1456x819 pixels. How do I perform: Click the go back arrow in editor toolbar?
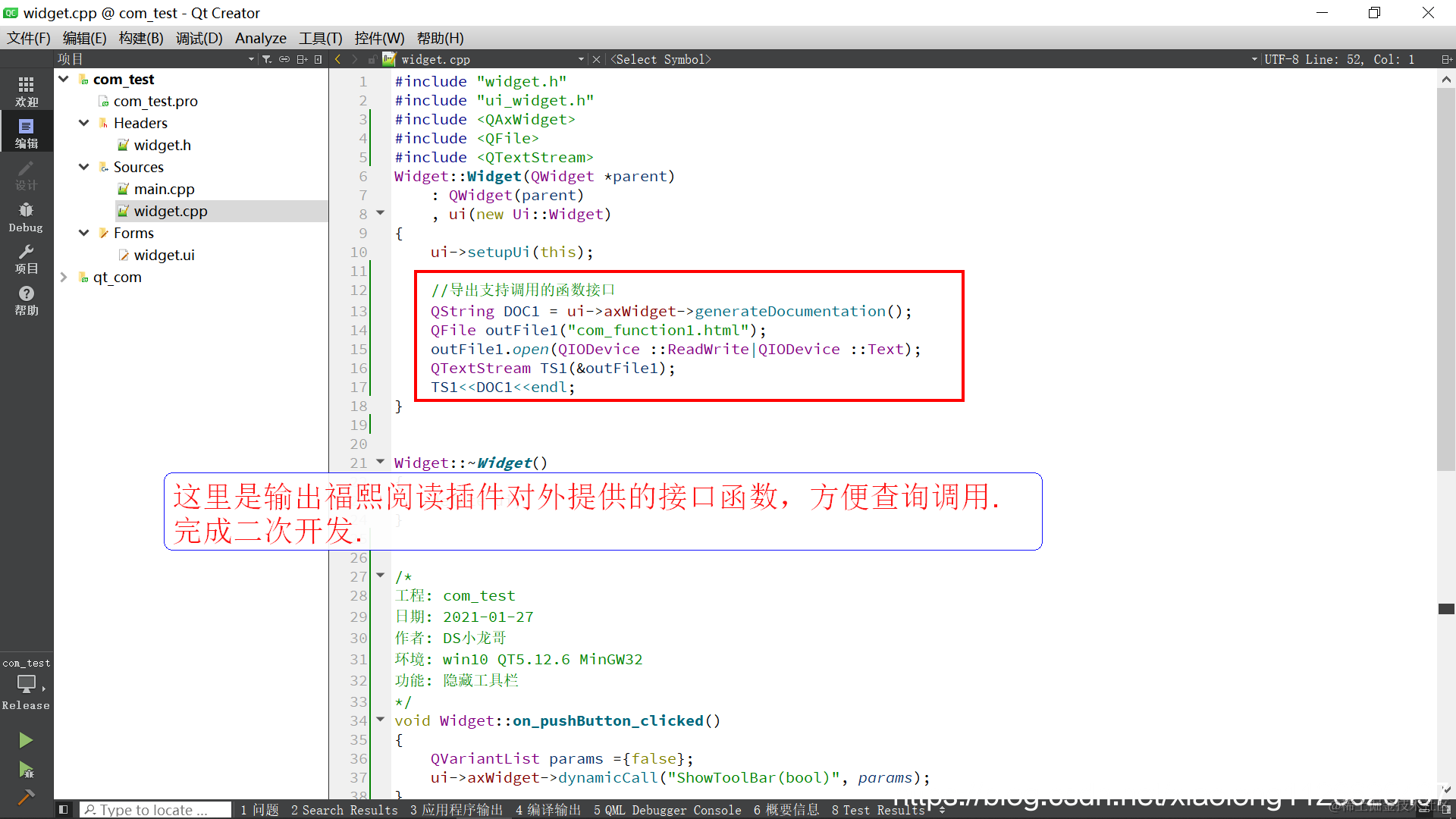(x=338, y=59)
